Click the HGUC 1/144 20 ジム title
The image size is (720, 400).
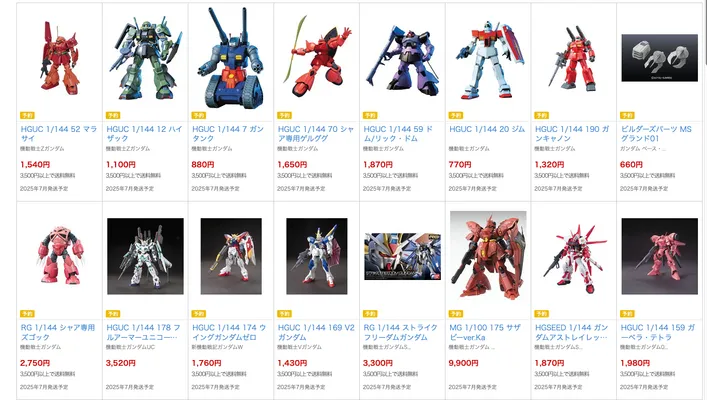coord(487,129)
